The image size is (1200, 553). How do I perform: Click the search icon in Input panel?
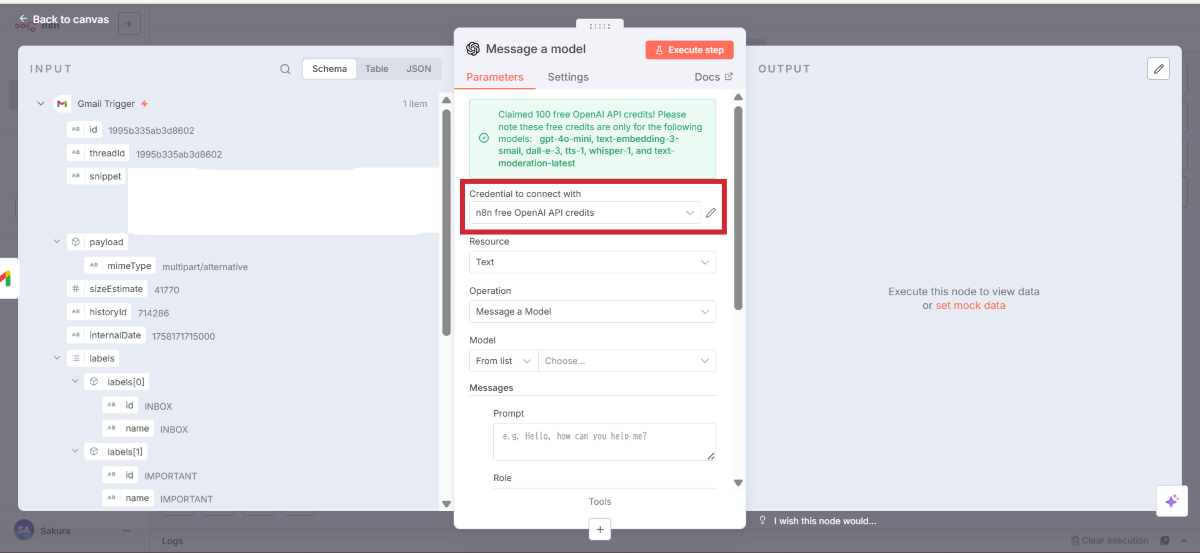pos(285,69)
